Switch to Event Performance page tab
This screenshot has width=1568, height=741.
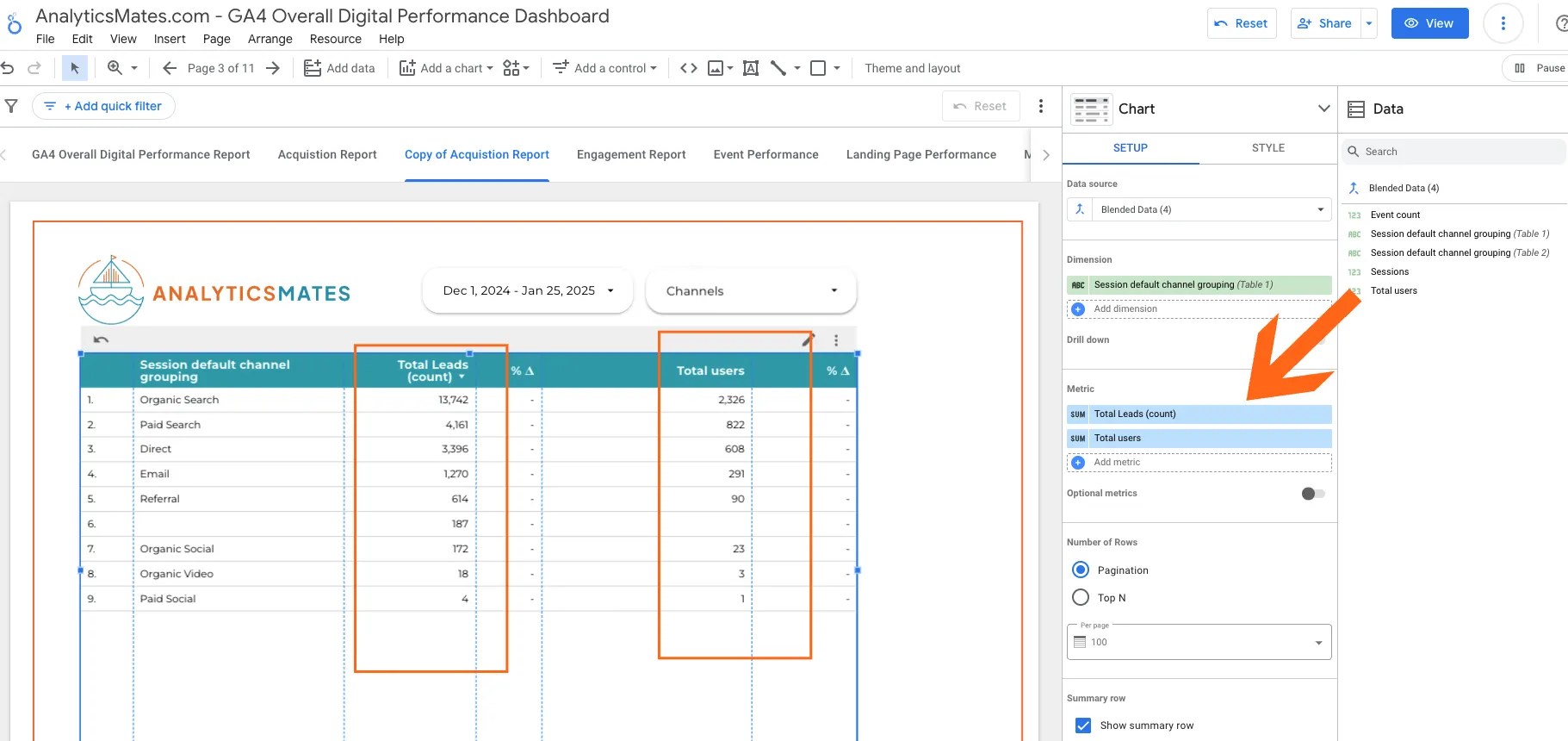[x=765, y=154]
